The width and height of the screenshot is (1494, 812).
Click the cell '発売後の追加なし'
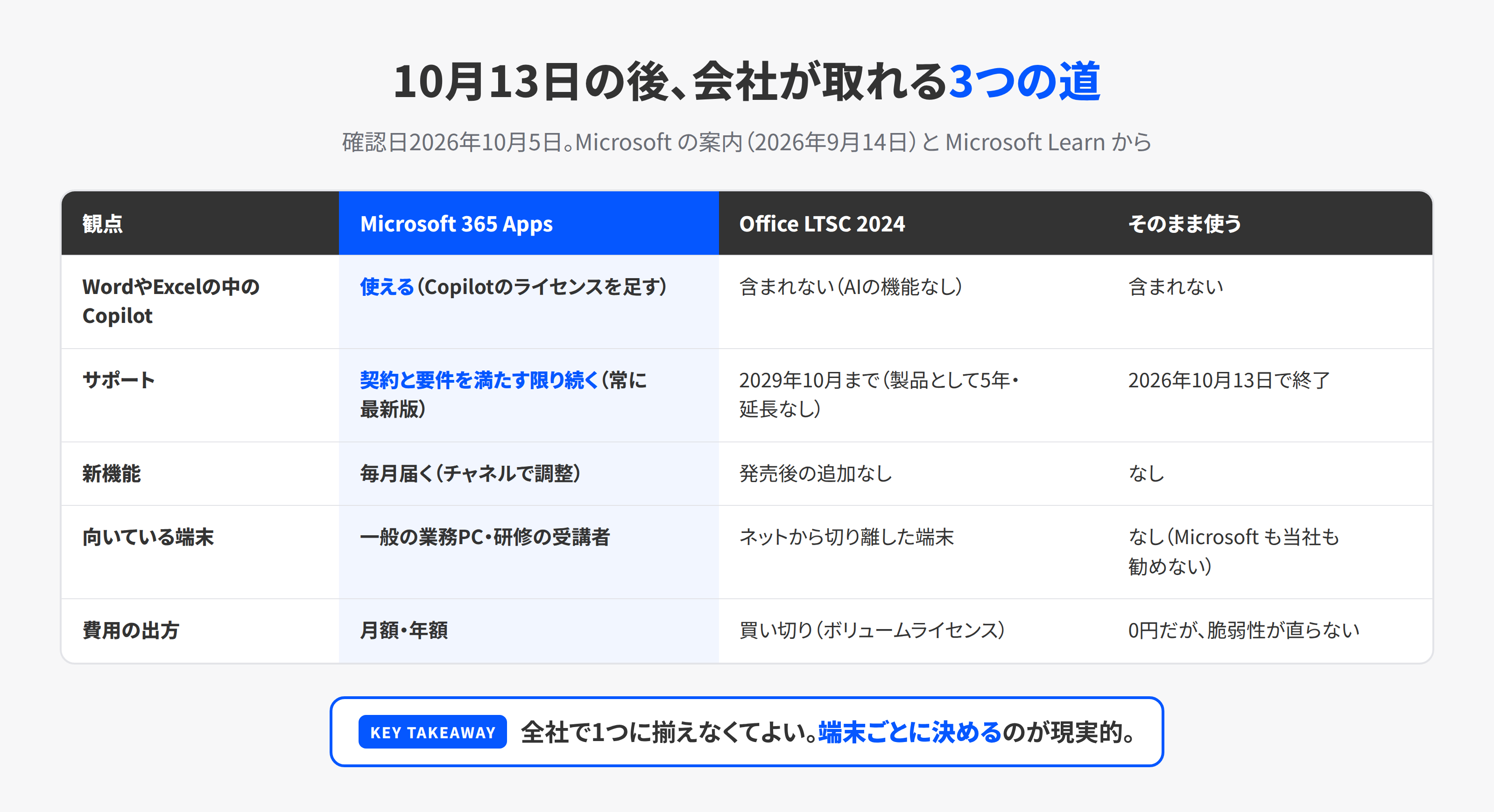coord(914,474)
